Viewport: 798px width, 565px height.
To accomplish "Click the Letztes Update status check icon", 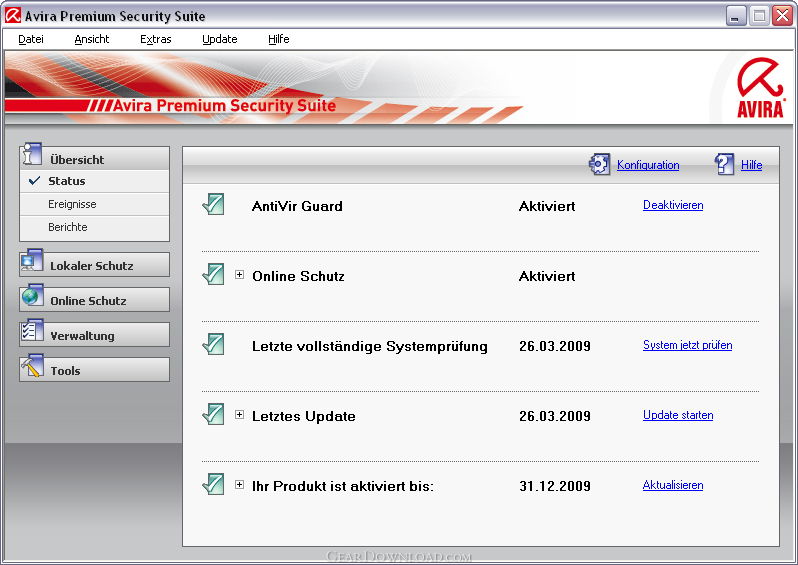I will coord(213,414).
